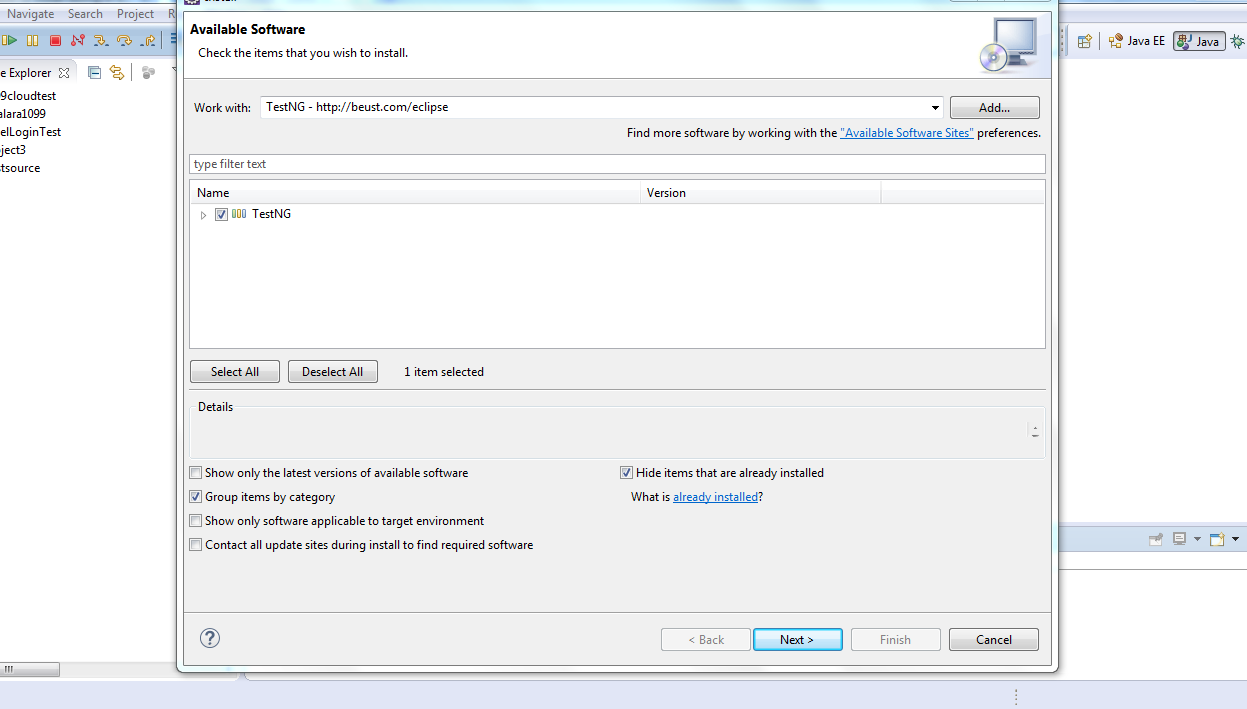Collapse all in Package Explorer
This screenshot has height=709, width=1247.
coord(95,72)
